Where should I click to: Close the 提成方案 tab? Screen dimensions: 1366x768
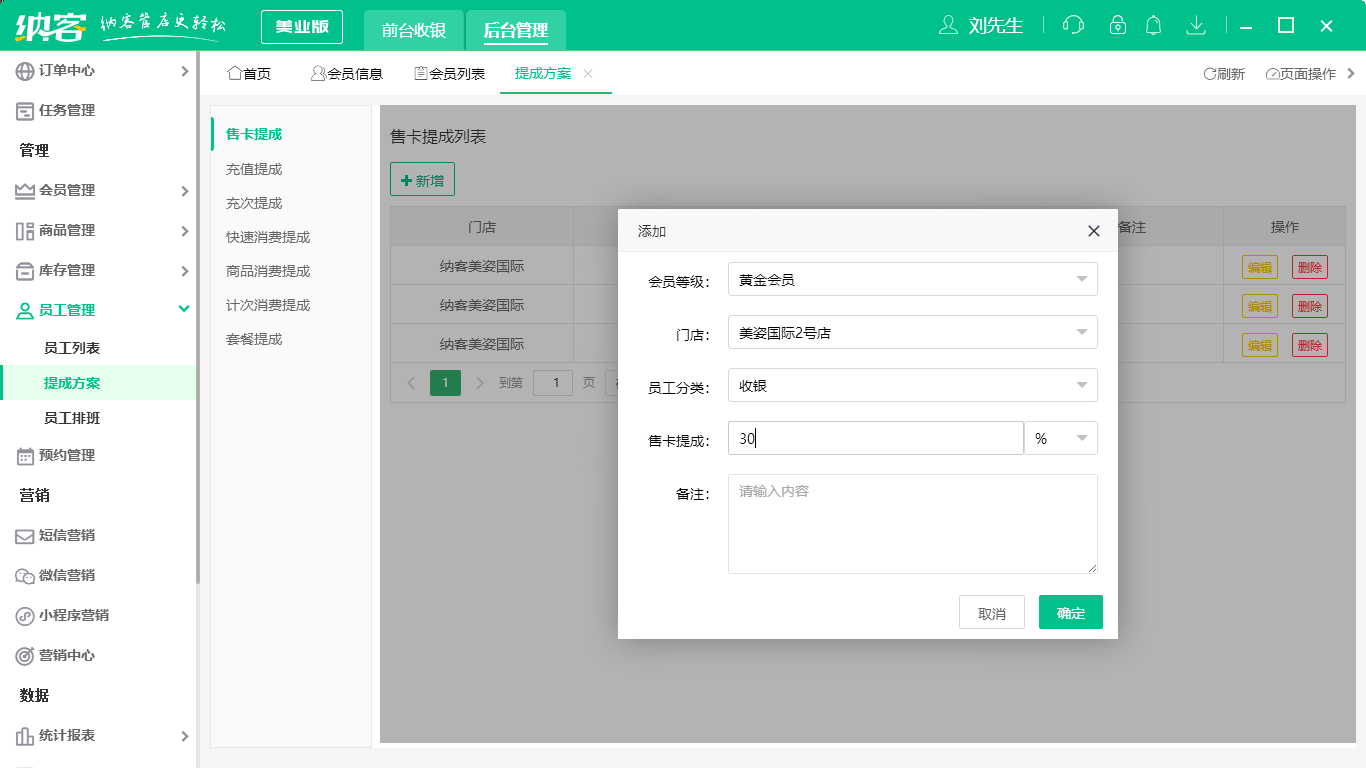(588, 73)
